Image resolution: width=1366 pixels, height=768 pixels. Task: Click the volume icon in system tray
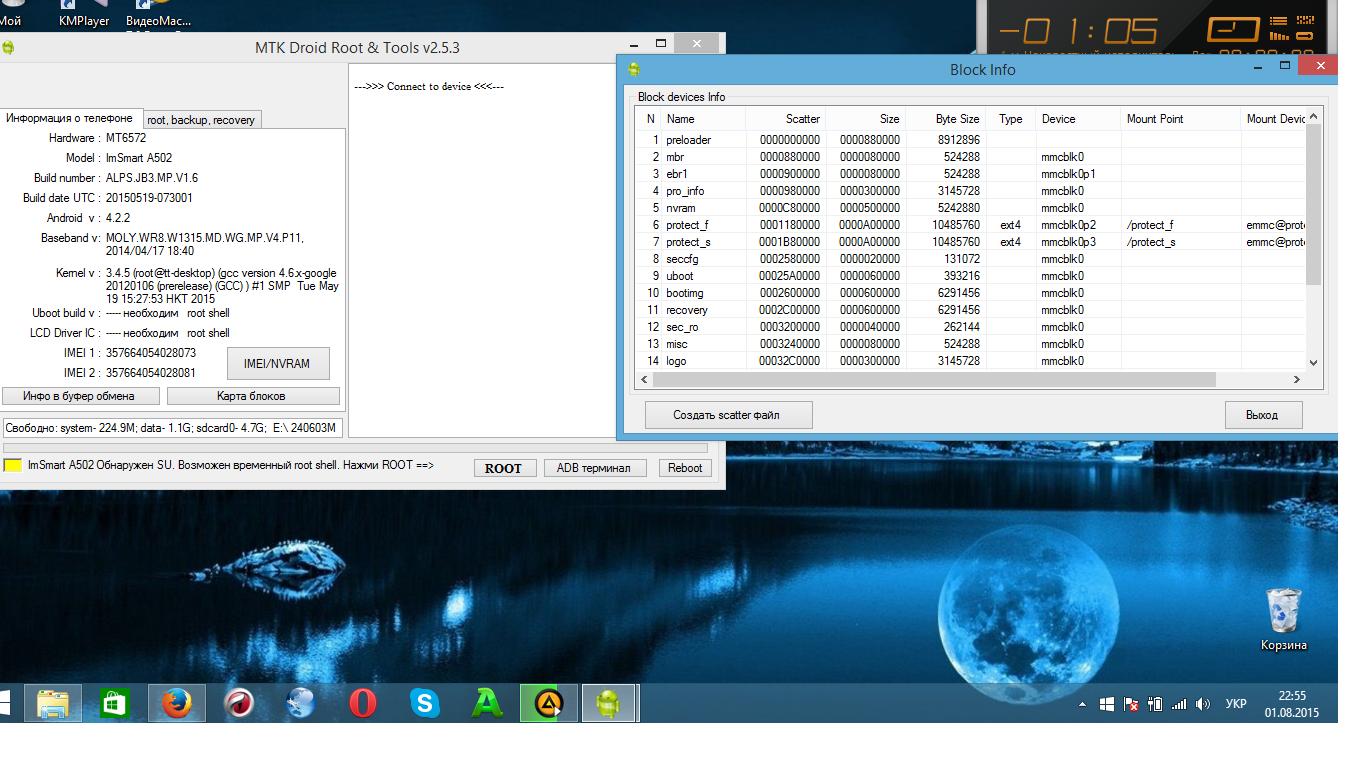coord(1202,704)
